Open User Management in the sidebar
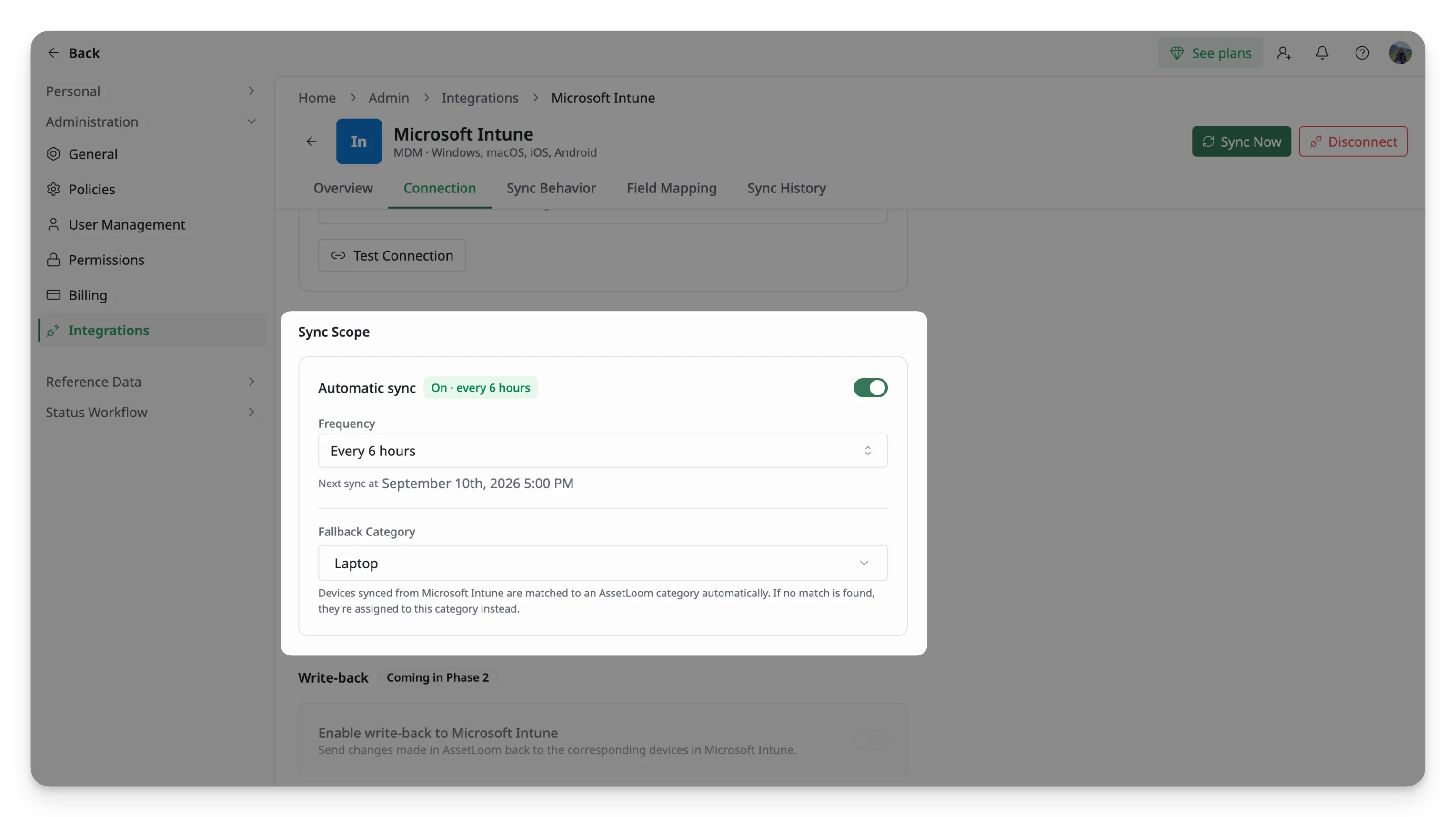The image size is (1456, 817). pos(151,224)
